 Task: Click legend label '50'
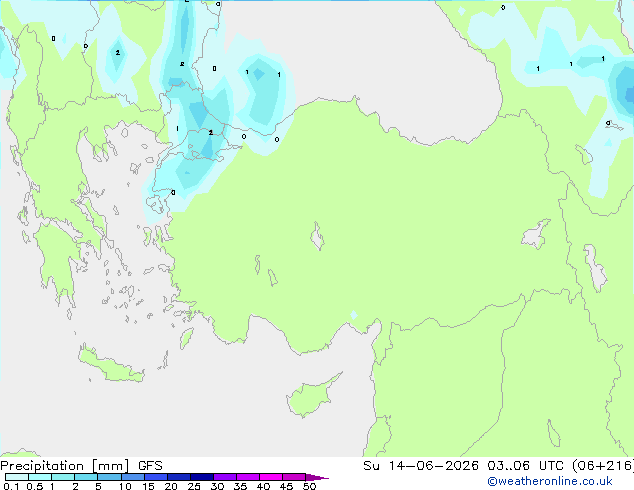click(x=309, y=486)
